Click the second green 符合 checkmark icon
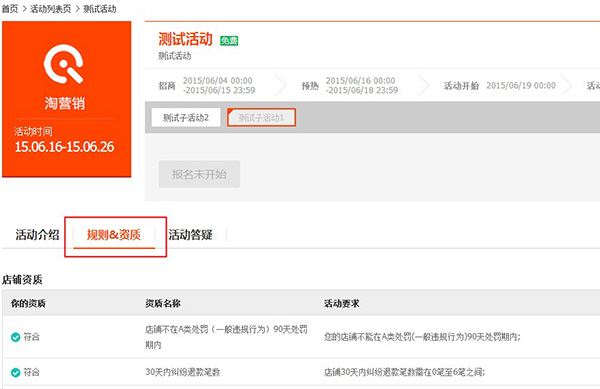Screen dimensions: 600x389 click(15, 372)
